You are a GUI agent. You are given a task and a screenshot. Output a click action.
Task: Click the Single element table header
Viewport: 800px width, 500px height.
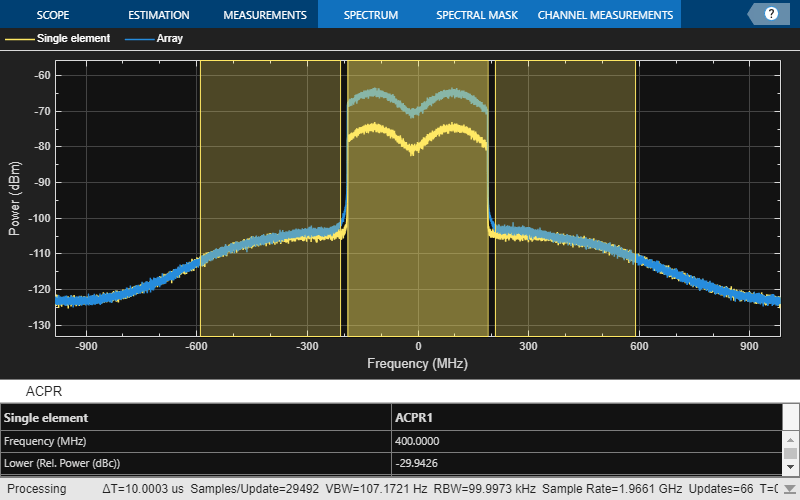point(196,417)
